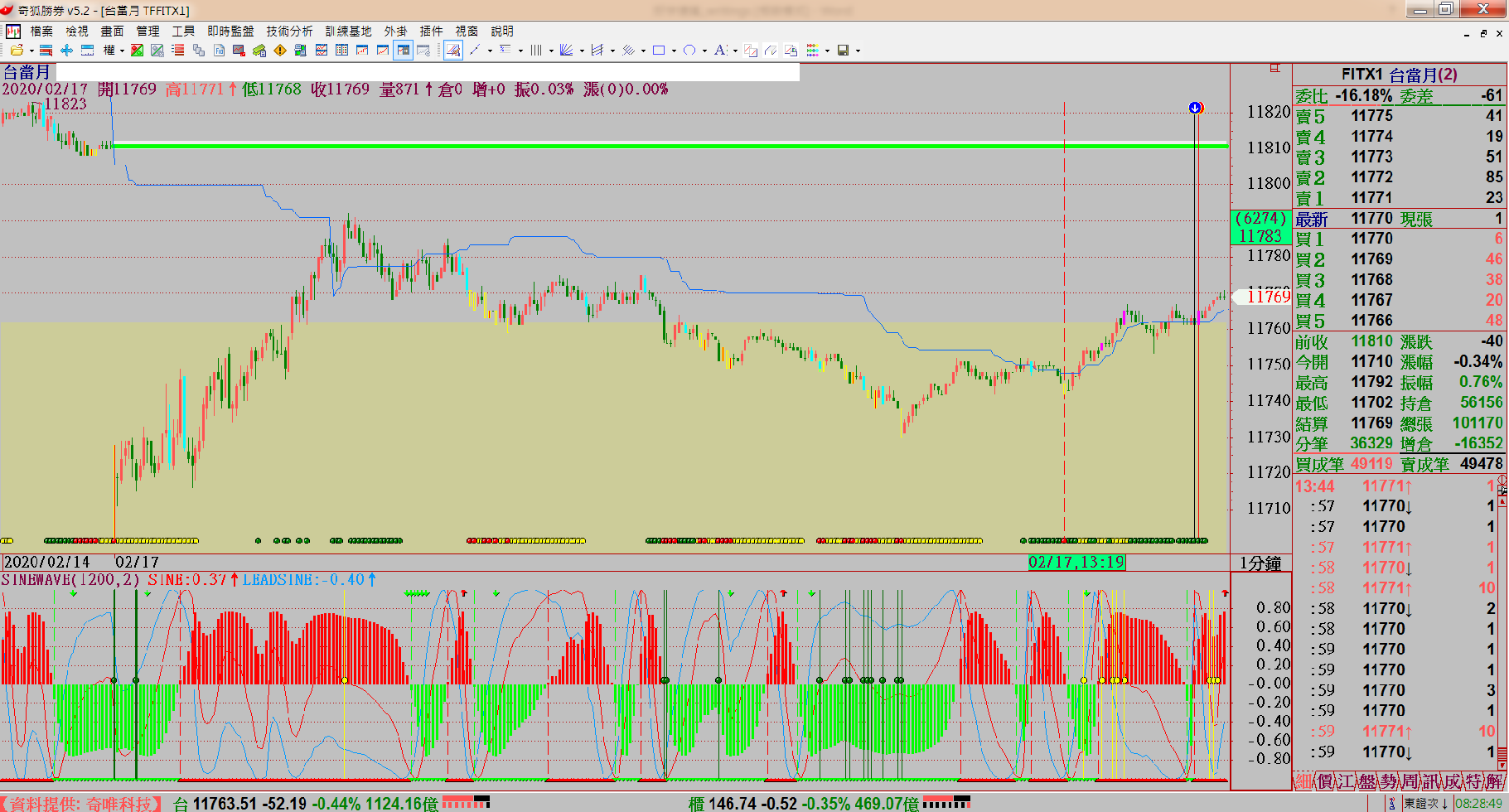This screenshot has width=1509, height=812.
Task: Switch to the 訊 tab
Action: tap(1430, 781)
